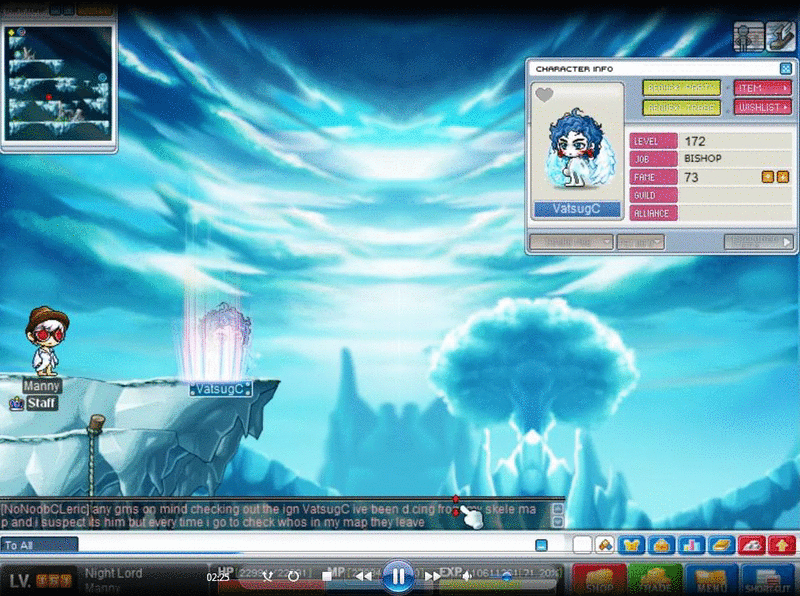Expand the first dropdown at Character Info bottom
Image resolution: width=800 pixels, height=596 pixels.
pos(571,241)
